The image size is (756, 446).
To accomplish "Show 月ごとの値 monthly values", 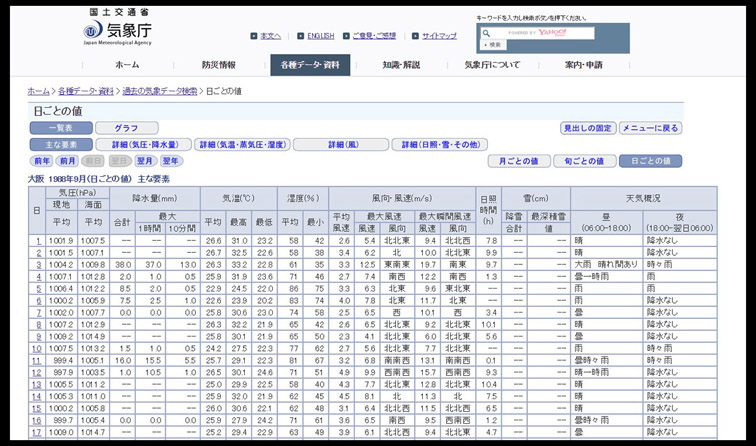I will pos(519,161).
